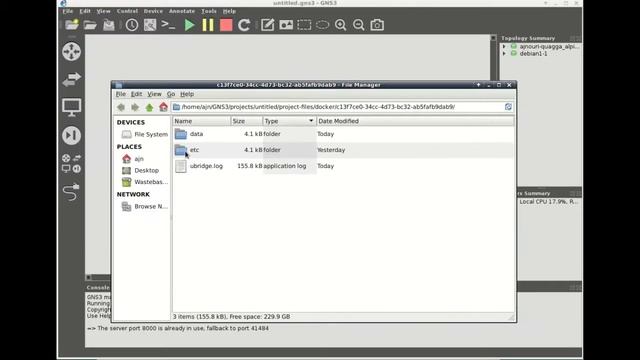Open File Manager Help menu
This screenshot has height=360, width=640.
[187, 94]
